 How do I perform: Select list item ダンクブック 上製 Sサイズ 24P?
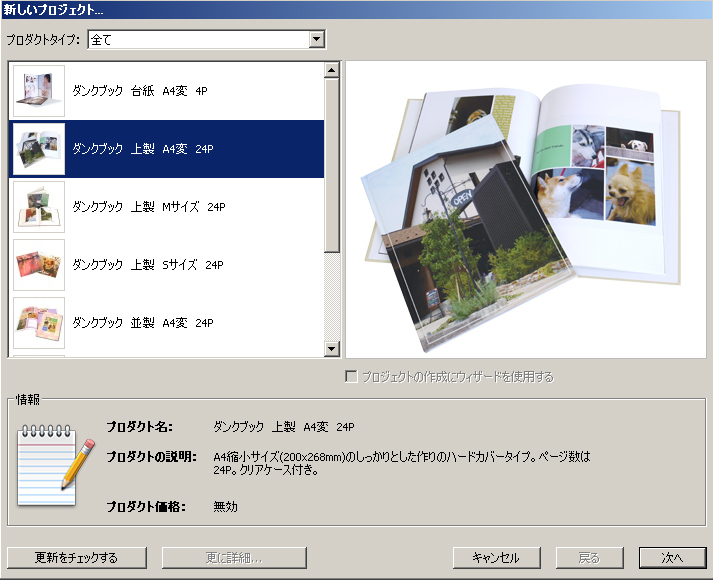166,265
